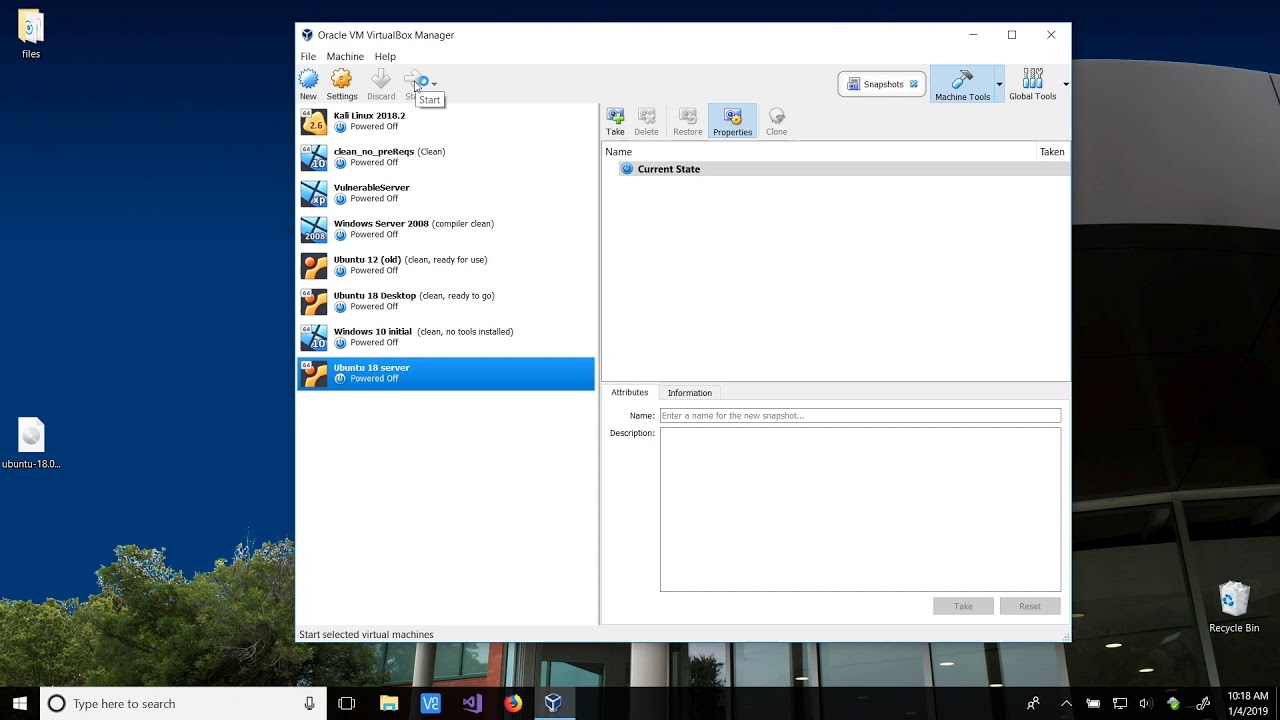Switch to the Attributes tab

coord(630,392)
